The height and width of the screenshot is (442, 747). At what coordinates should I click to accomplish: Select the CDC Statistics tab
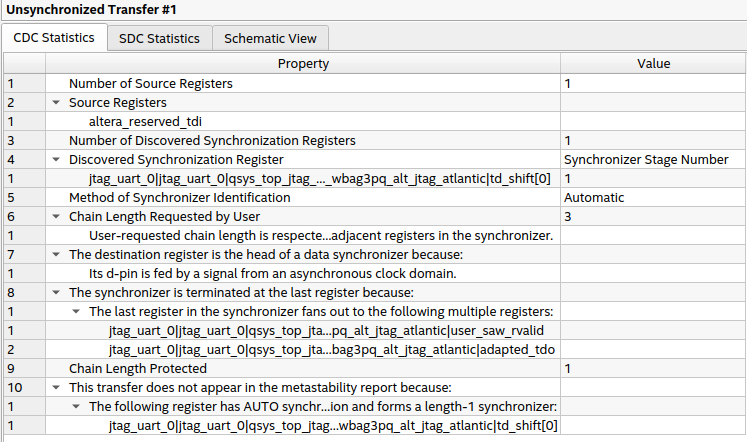click(54, 38)
